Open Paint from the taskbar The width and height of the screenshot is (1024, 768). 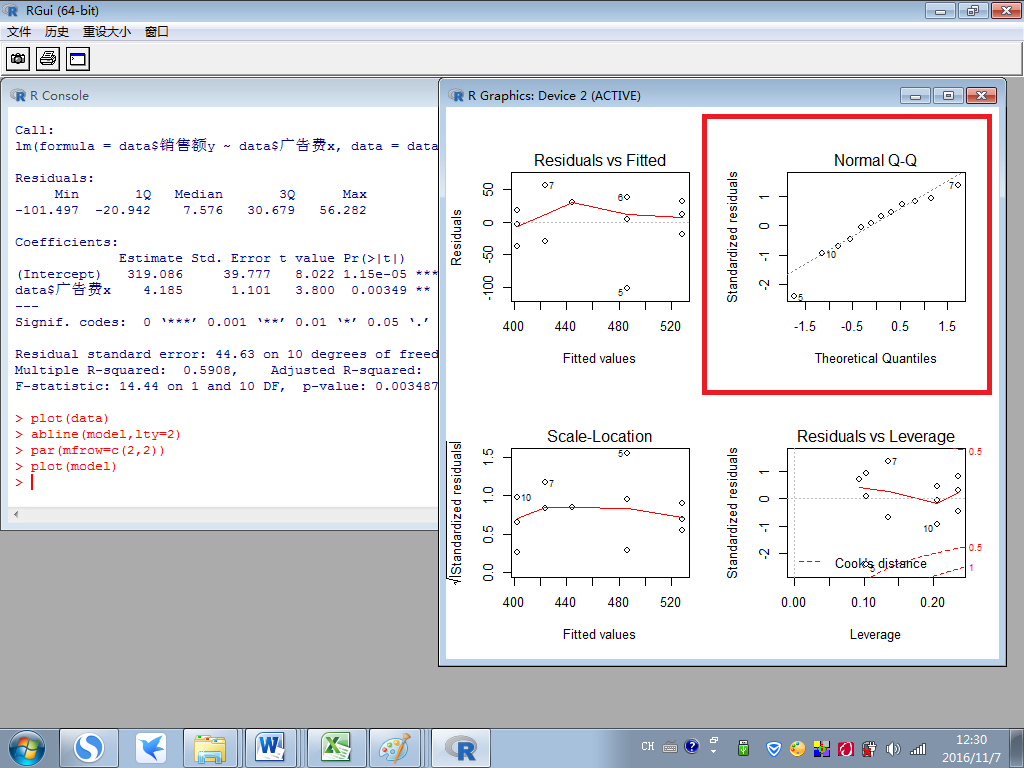pos(396,748)
